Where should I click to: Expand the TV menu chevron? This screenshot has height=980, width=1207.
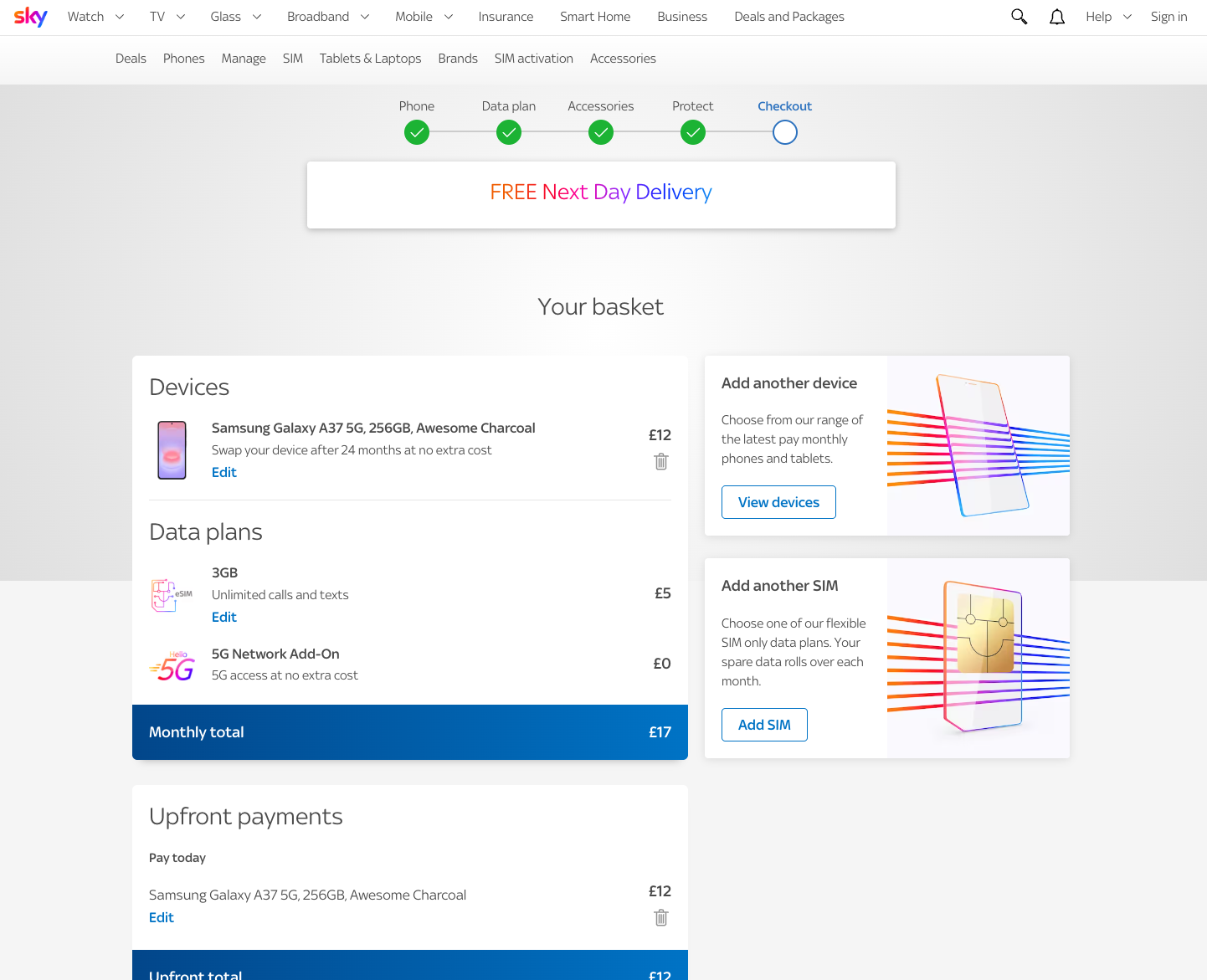(x=181, y=17)
